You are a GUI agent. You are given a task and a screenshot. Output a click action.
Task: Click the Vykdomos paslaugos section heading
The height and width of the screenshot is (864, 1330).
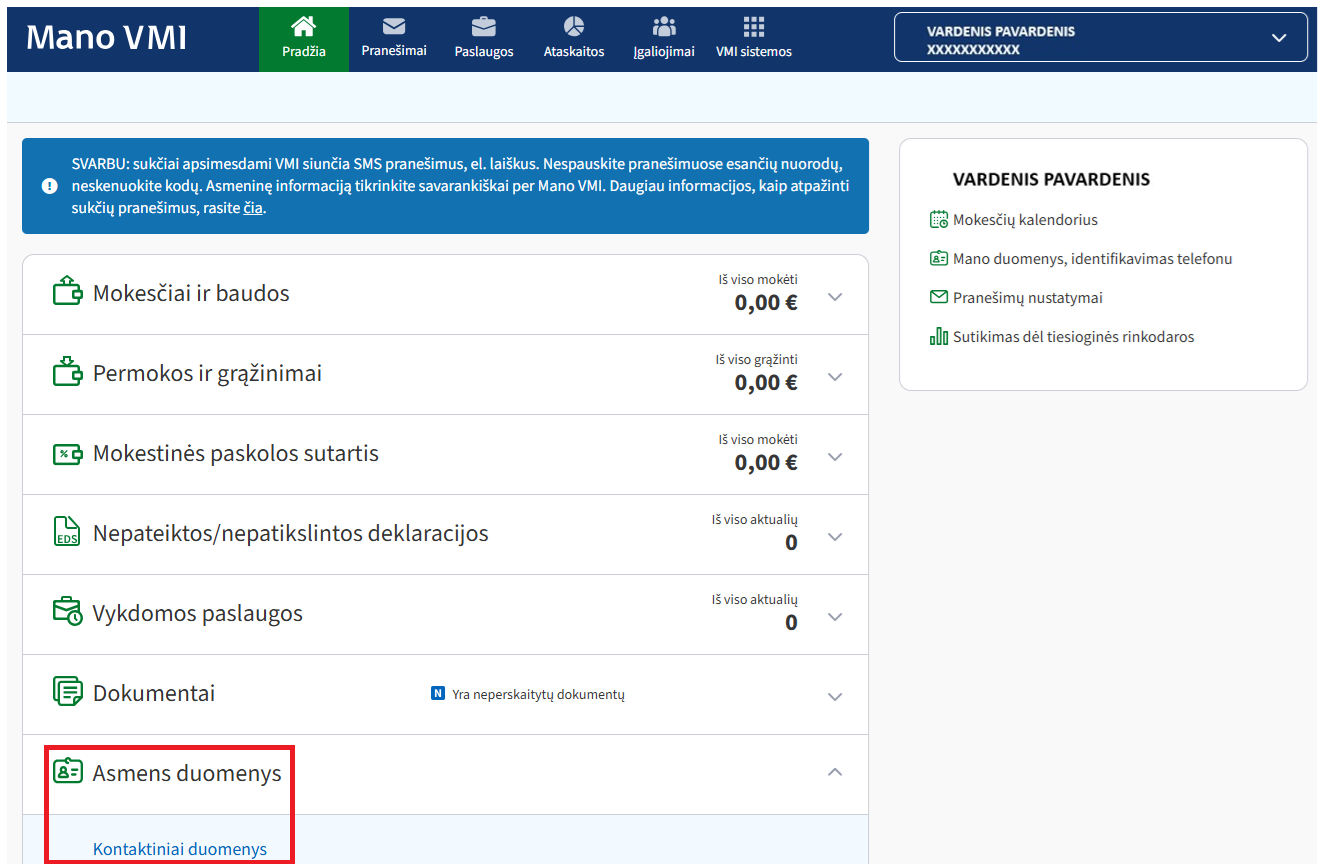(198, 613)
